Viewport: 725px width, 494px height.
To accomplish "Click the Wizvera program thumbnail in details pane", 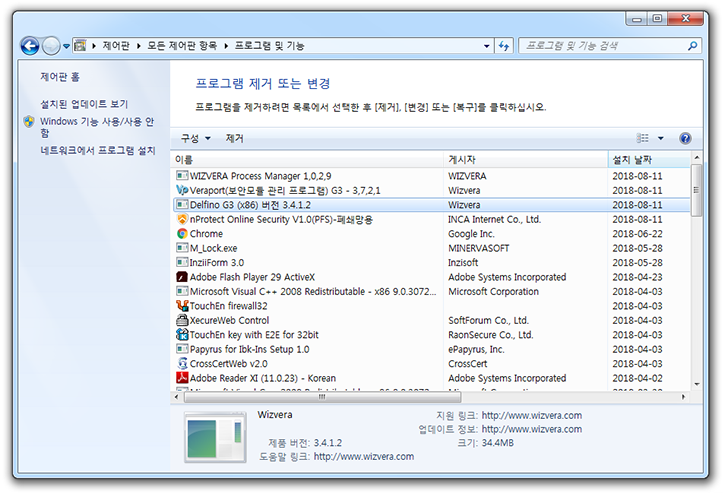I will pos(215,437).
